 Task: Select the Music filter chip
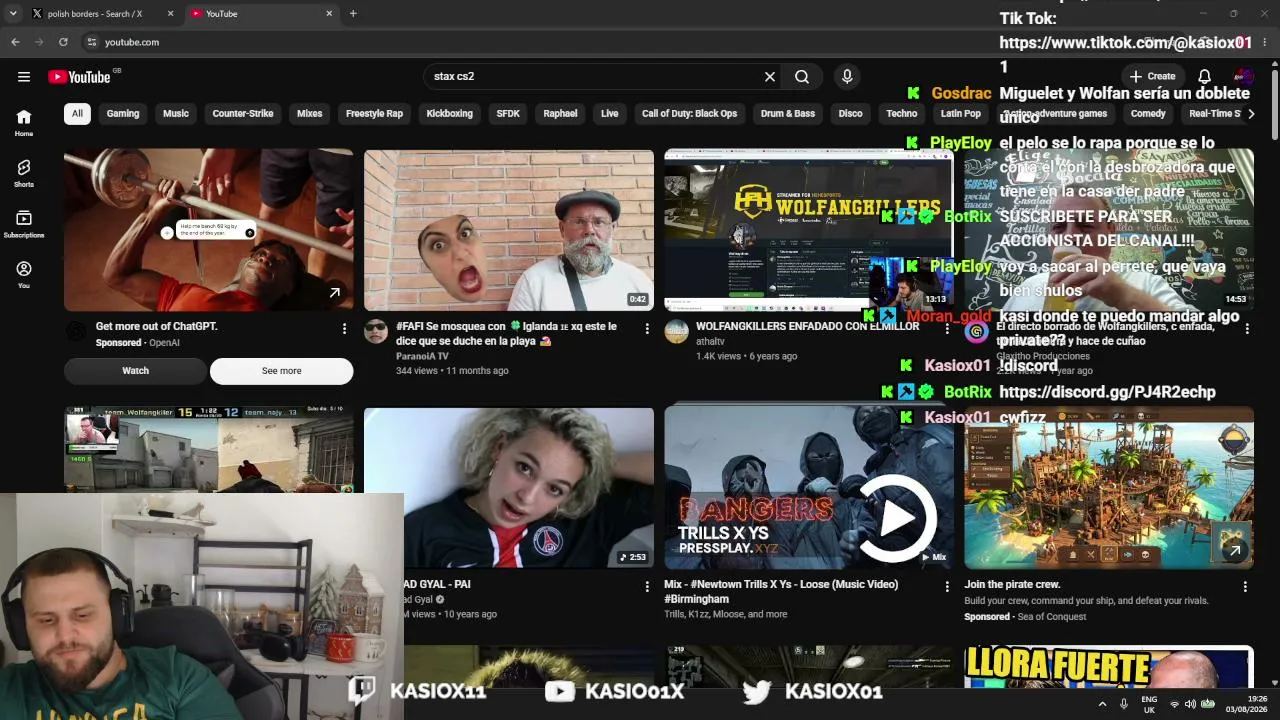point(176,114)
